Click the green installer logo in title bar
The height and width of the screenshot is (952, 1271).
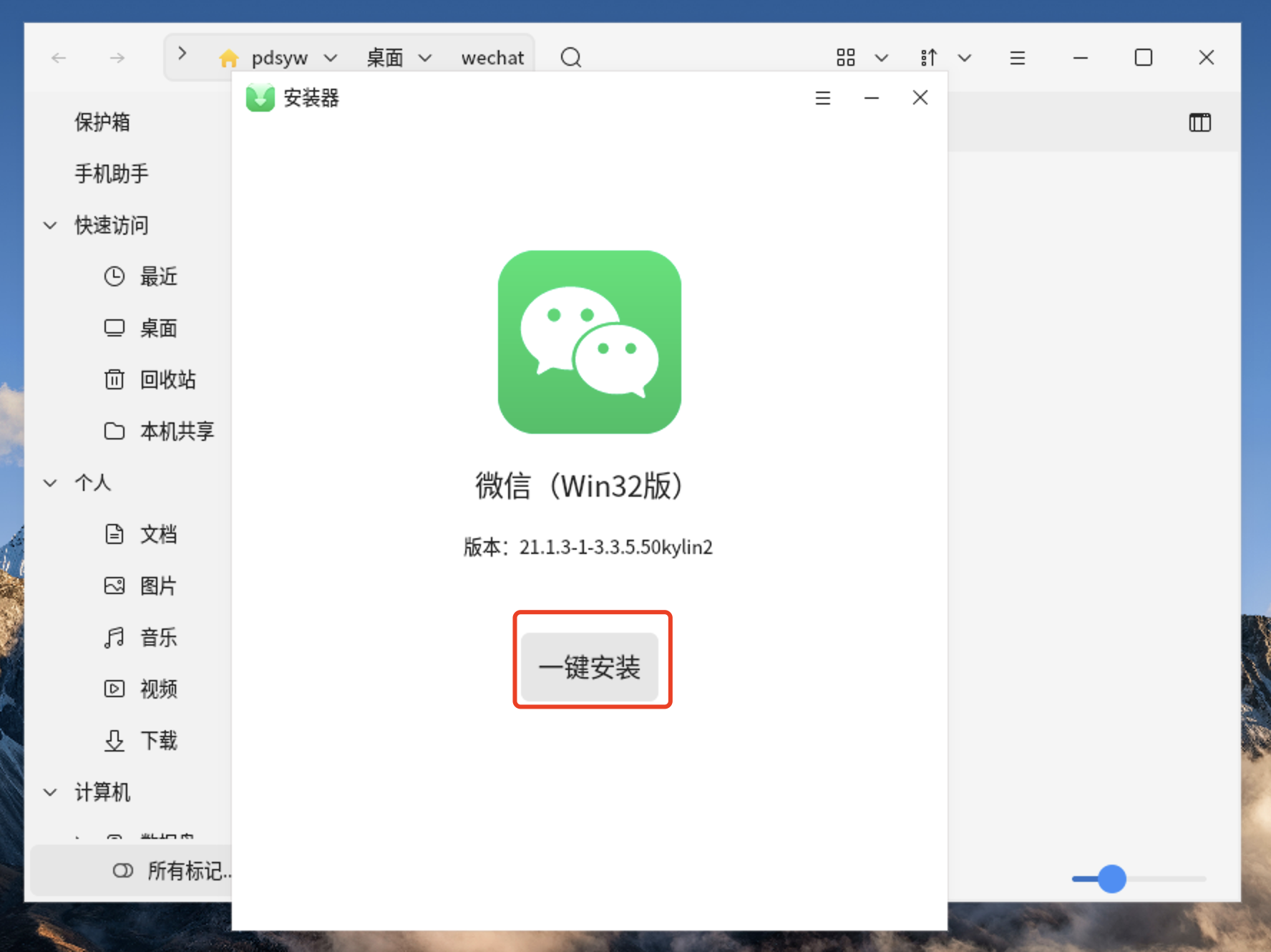[x=260, y=97]
